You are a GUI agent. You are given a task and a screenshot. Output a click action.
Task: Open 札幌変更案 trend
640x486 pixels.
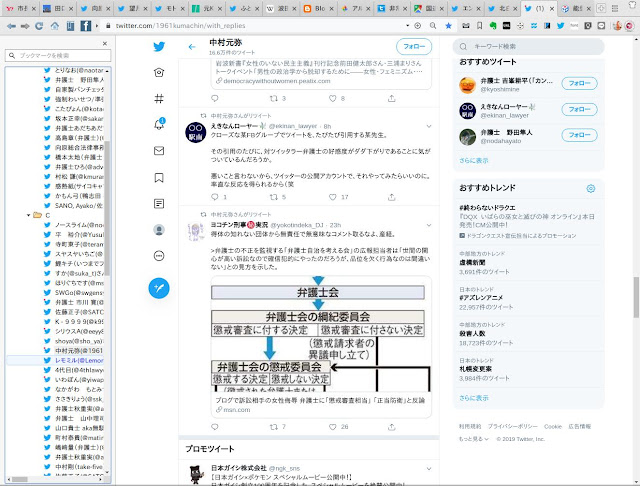click(x=476, y=369)
